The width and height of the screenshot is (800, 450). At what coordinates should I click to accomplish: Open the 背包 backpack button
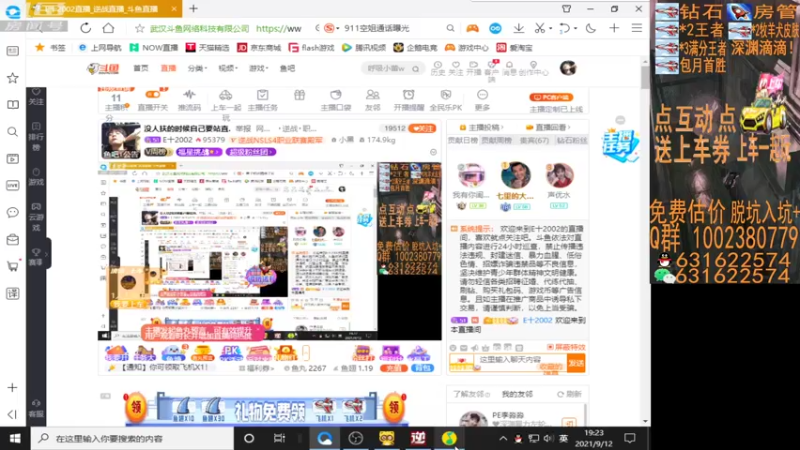pos(422,368)
